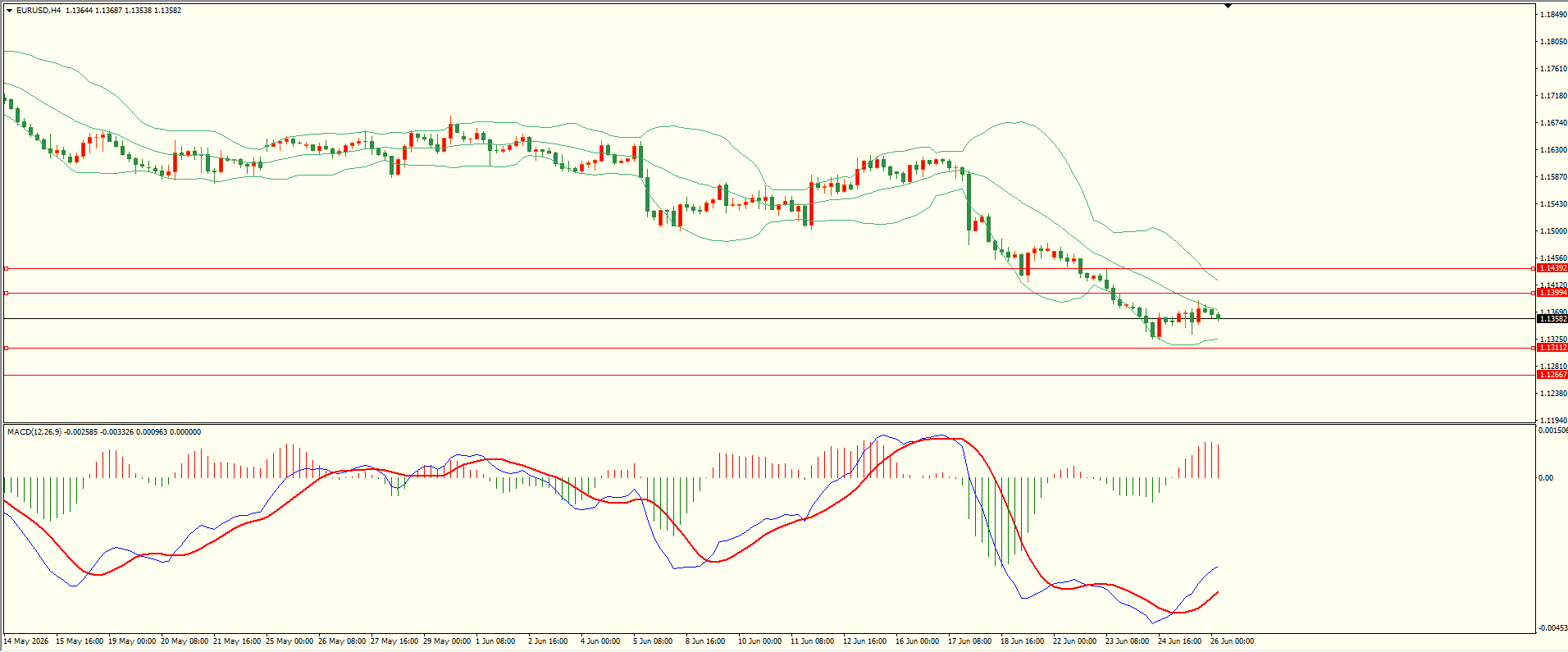Viewport: 1568px width, 652px height.
Task: Click the 22 Jun 00:00 time label
Action: click(1074, 641)
